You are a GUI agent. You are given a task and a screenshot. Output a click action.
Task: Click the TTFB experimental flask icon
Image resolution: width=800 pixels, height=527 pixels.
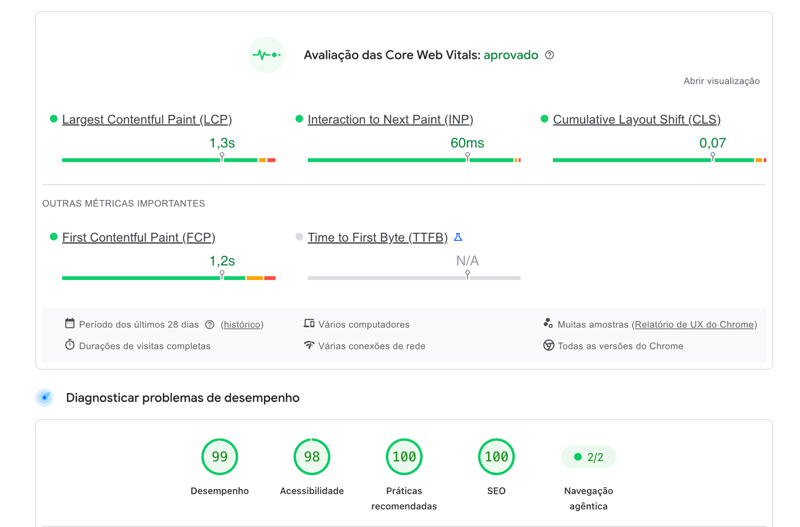click(458, 237)
